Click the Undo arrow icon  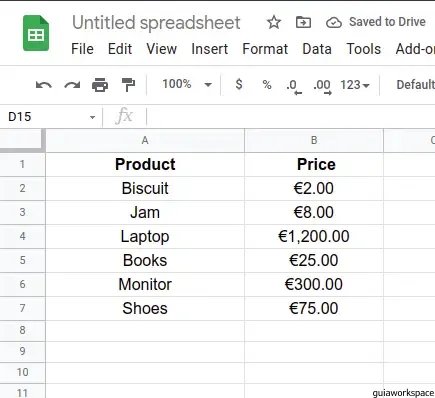(44, 85)
